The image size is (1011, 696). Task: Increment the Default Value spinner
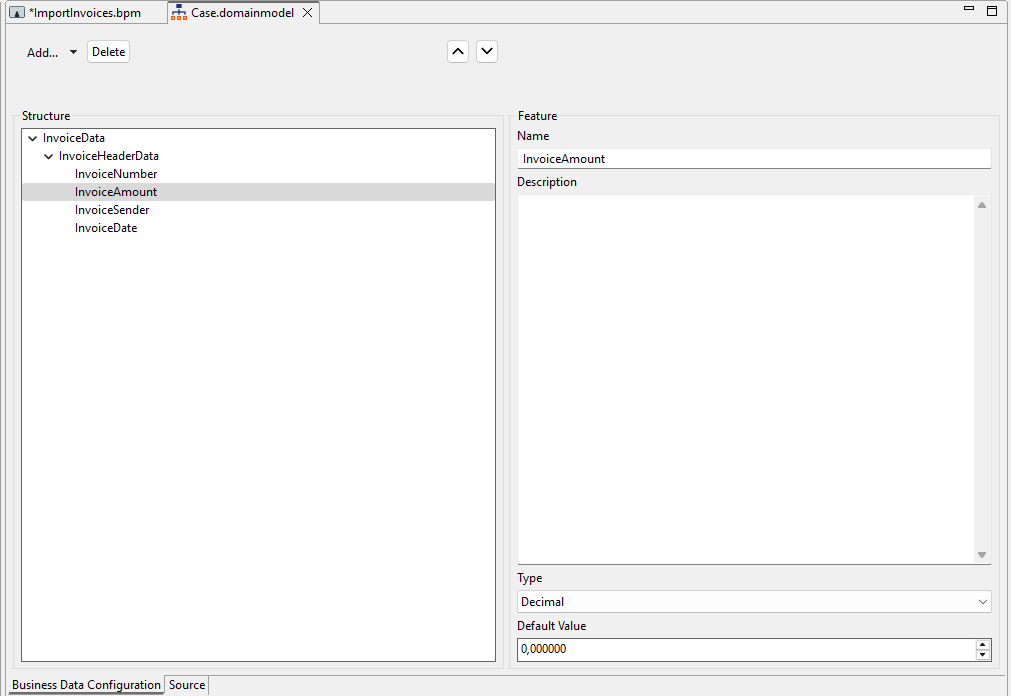point(983,644)
